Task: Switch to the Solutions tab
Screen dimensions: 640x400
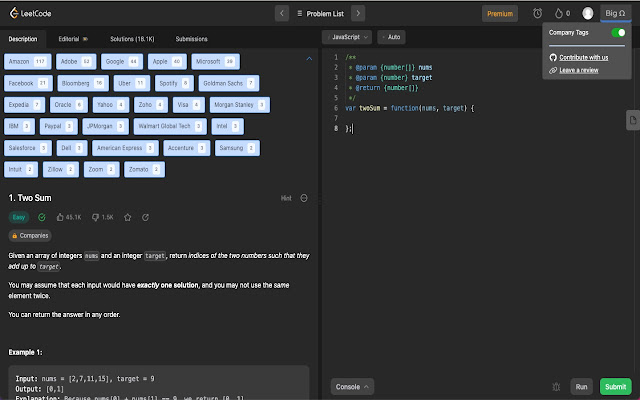Action: (x=132, y=39)
